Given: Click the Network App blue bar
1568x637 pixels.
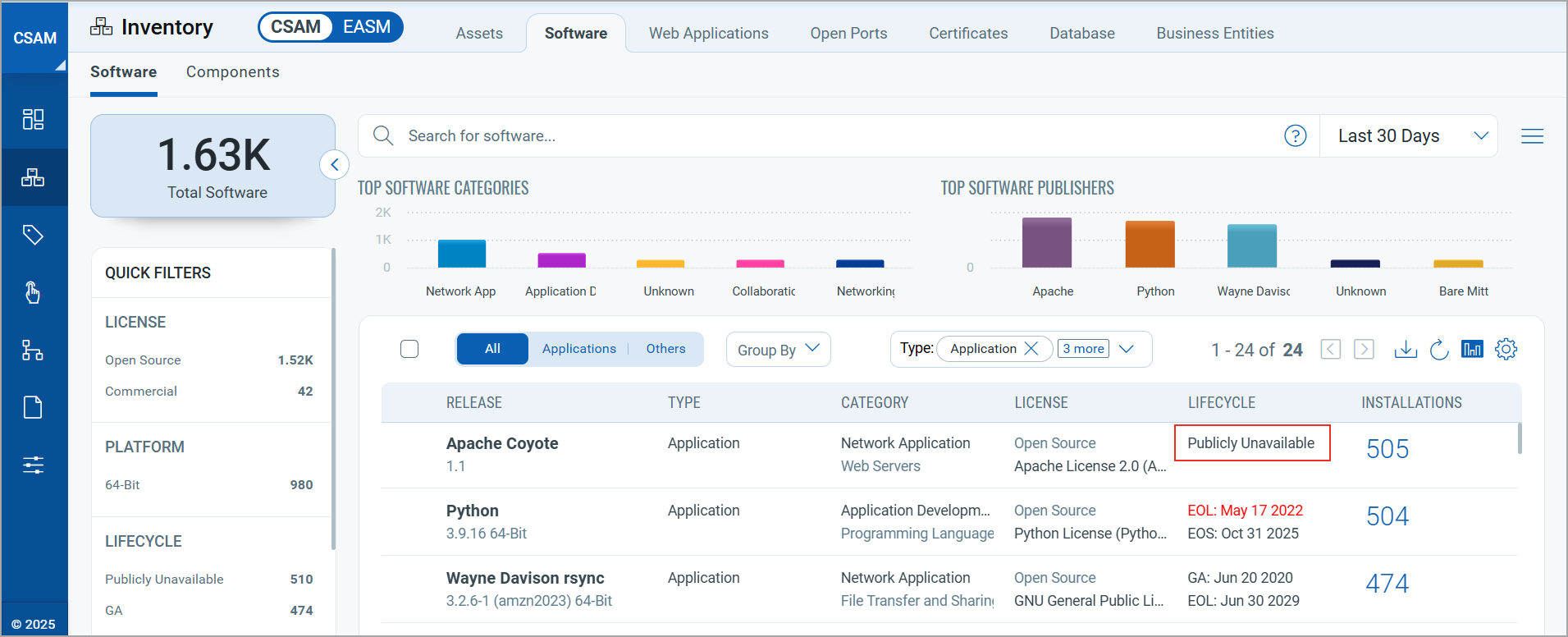Looking at the screenshot, I should pos(462,254).
